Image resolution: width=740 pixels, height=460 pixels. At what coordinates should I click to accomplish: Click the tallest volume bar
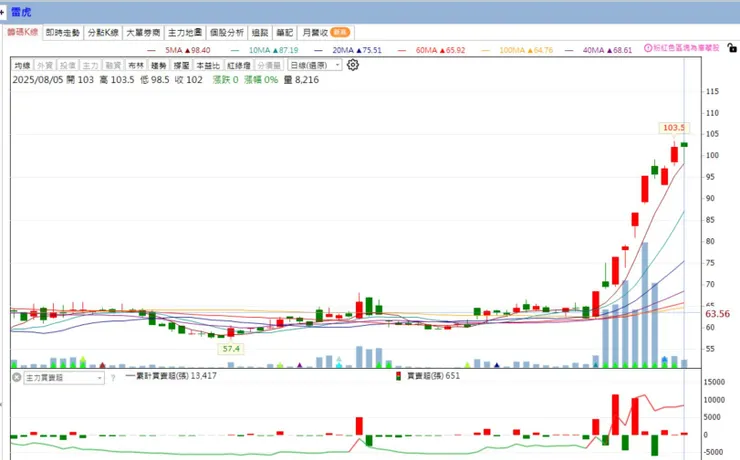pyautogui.click(x=645, y=305)
